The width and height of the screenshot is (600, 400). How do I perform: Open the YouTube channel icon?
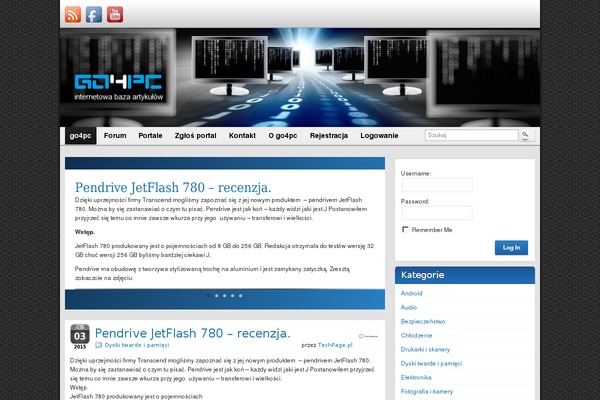tap(115, 14)
